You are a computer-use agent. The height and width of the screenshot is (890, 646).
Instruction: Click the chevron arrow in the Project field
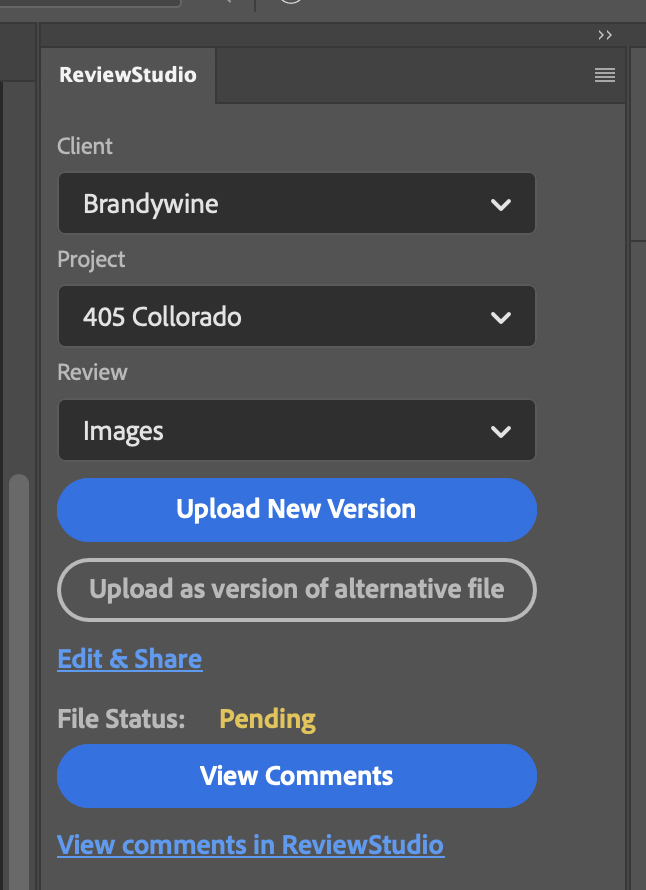coord(501,318)
